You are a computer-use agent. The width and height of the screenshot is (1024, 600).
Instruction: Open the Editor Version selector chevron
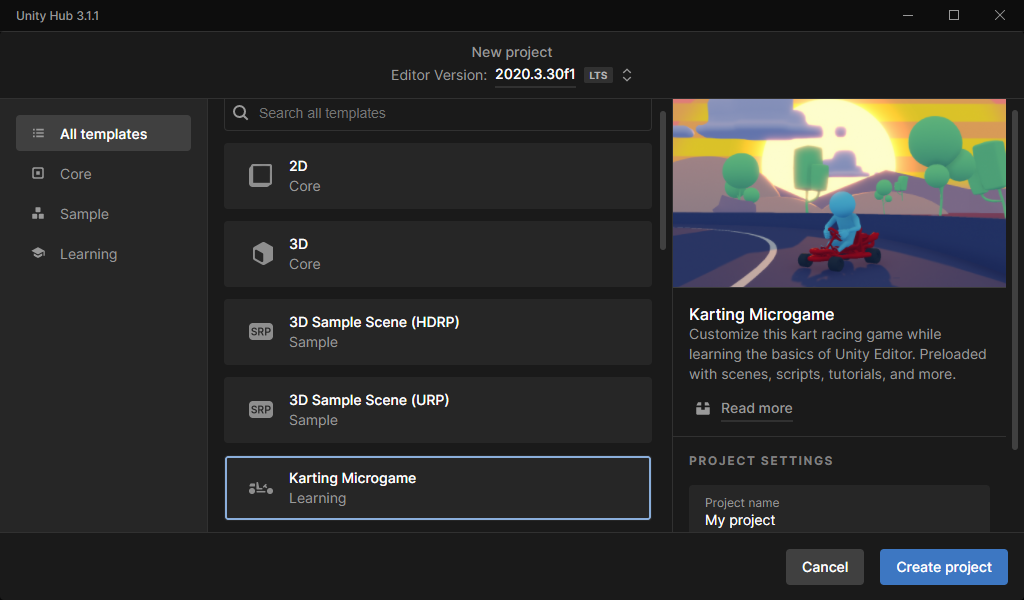[627, 74]
